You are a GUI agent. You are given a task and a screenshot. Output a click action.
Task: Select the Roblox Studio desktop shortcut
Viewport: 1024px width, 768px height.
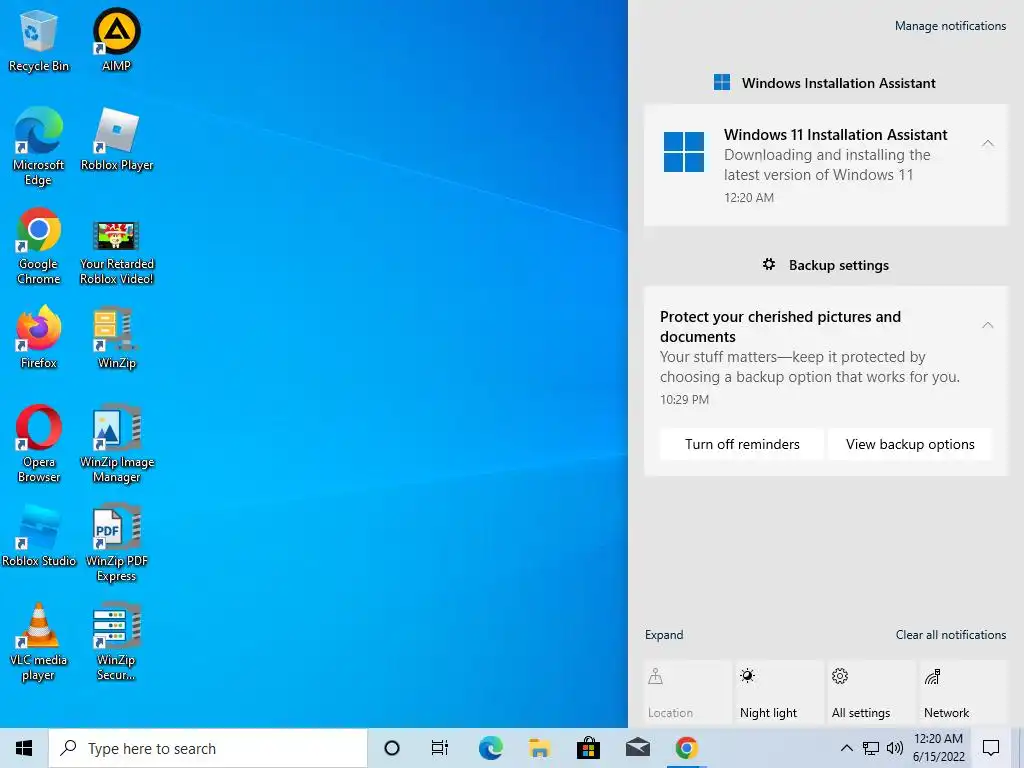coord(39,536)
